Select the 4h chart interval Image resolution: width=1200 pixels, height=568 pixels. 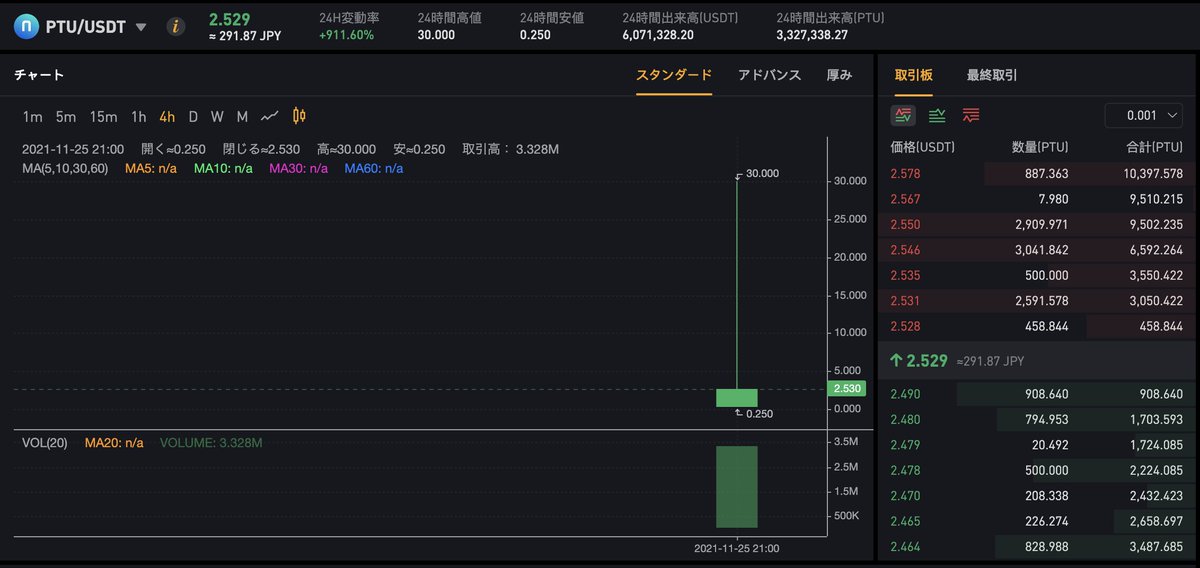click(x=167, y=116)
